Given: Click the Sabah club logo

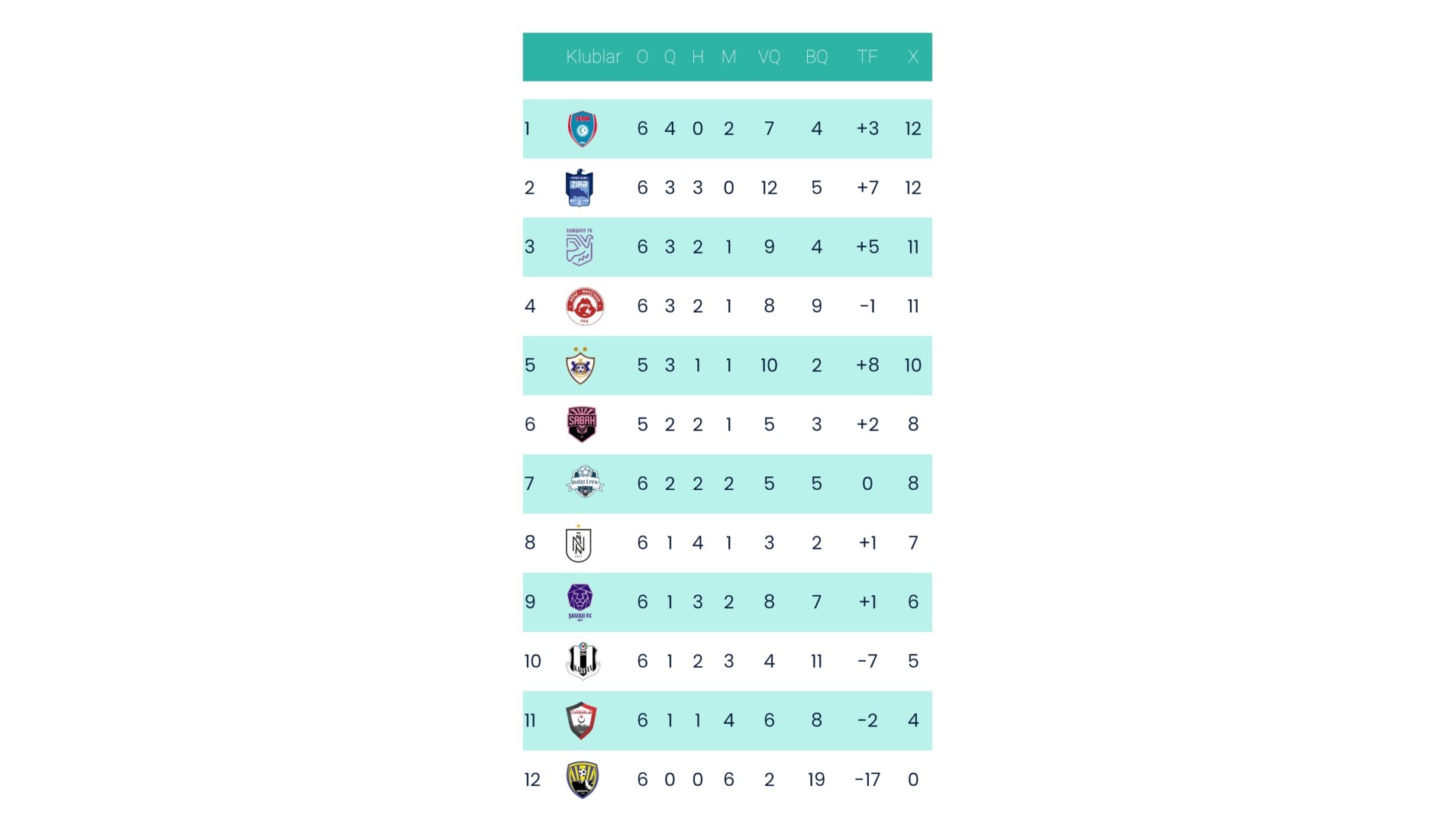Looking at the screenshot, I should [x=582, y=424].
